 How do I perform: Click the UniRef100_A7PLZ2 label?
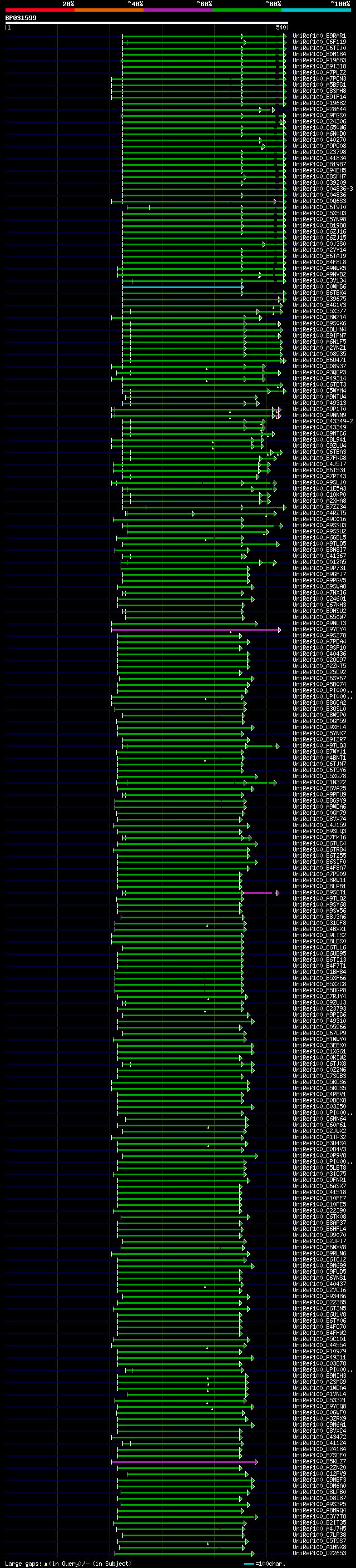point(319,72)
